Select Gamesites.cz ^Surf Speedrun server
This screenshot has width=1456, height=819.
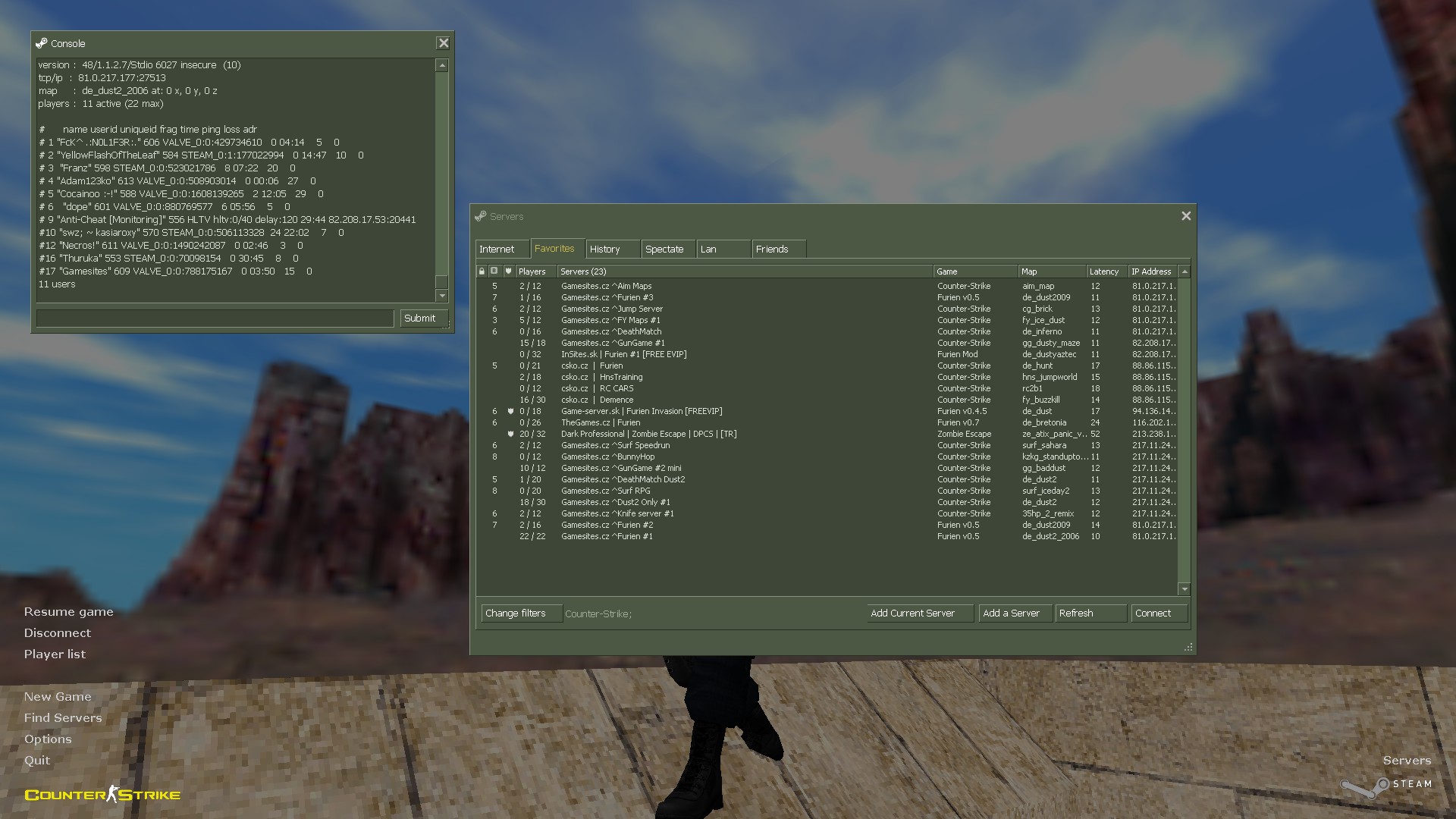(x=827, y=445)
